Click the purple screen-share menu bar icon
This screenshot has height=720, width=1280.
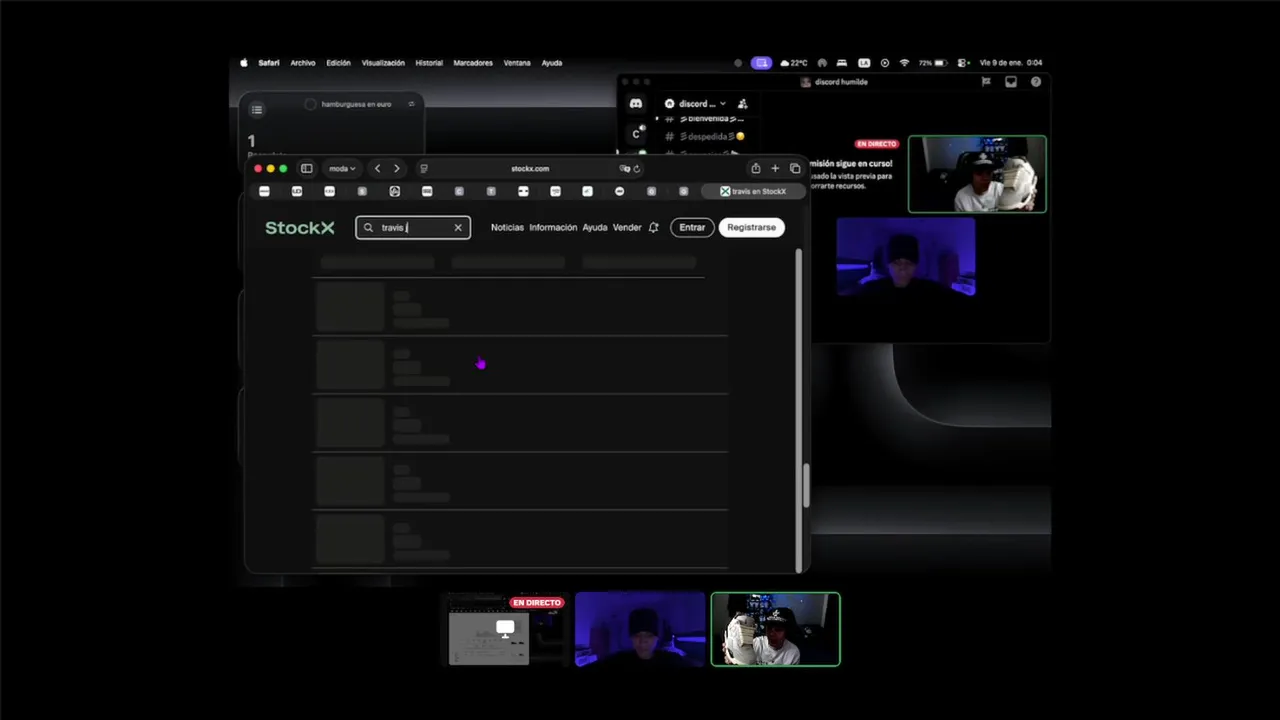[x=762, y=63]
